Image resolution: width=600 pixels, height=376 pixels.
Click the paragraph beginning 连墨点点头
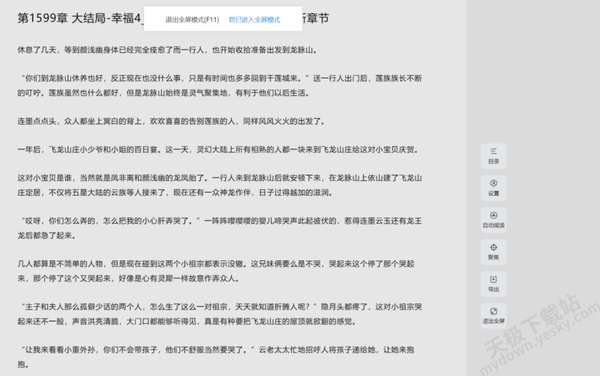click(171, 122)
